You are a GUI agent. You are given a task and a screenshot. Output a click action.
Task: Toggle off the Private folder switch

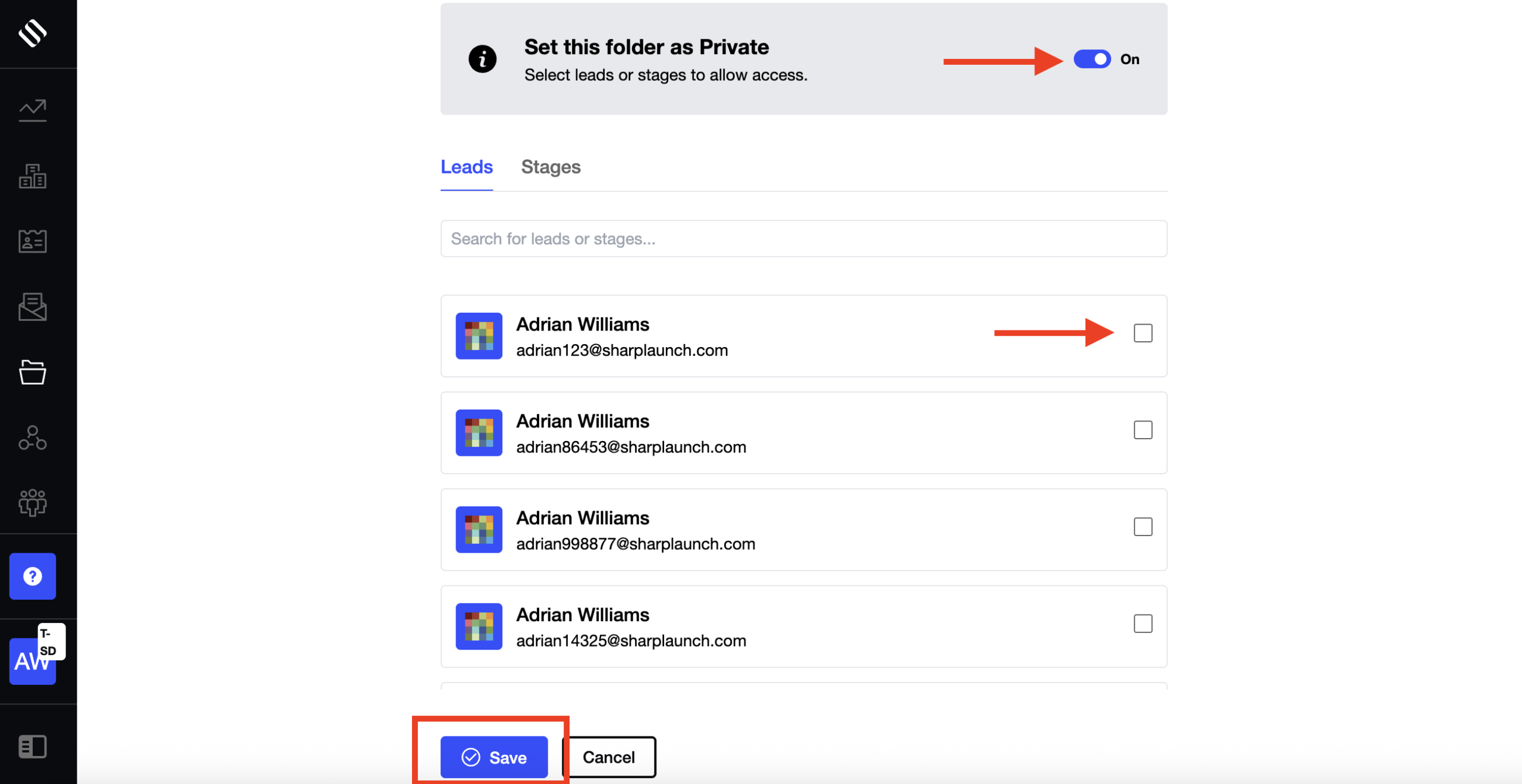pyautogui.click(x=1092, y=59)
